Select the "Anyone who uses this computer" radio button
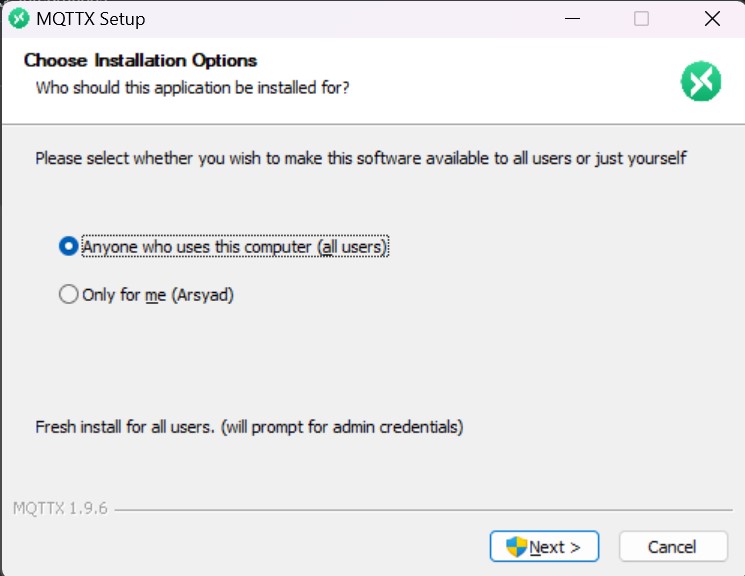 pos(68,246)
